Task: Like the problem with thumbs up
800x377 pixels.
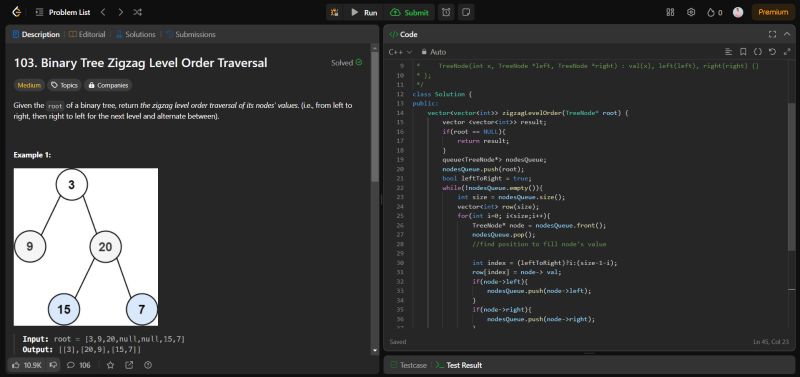Action: pyautogui.click(x=27, y=365)
